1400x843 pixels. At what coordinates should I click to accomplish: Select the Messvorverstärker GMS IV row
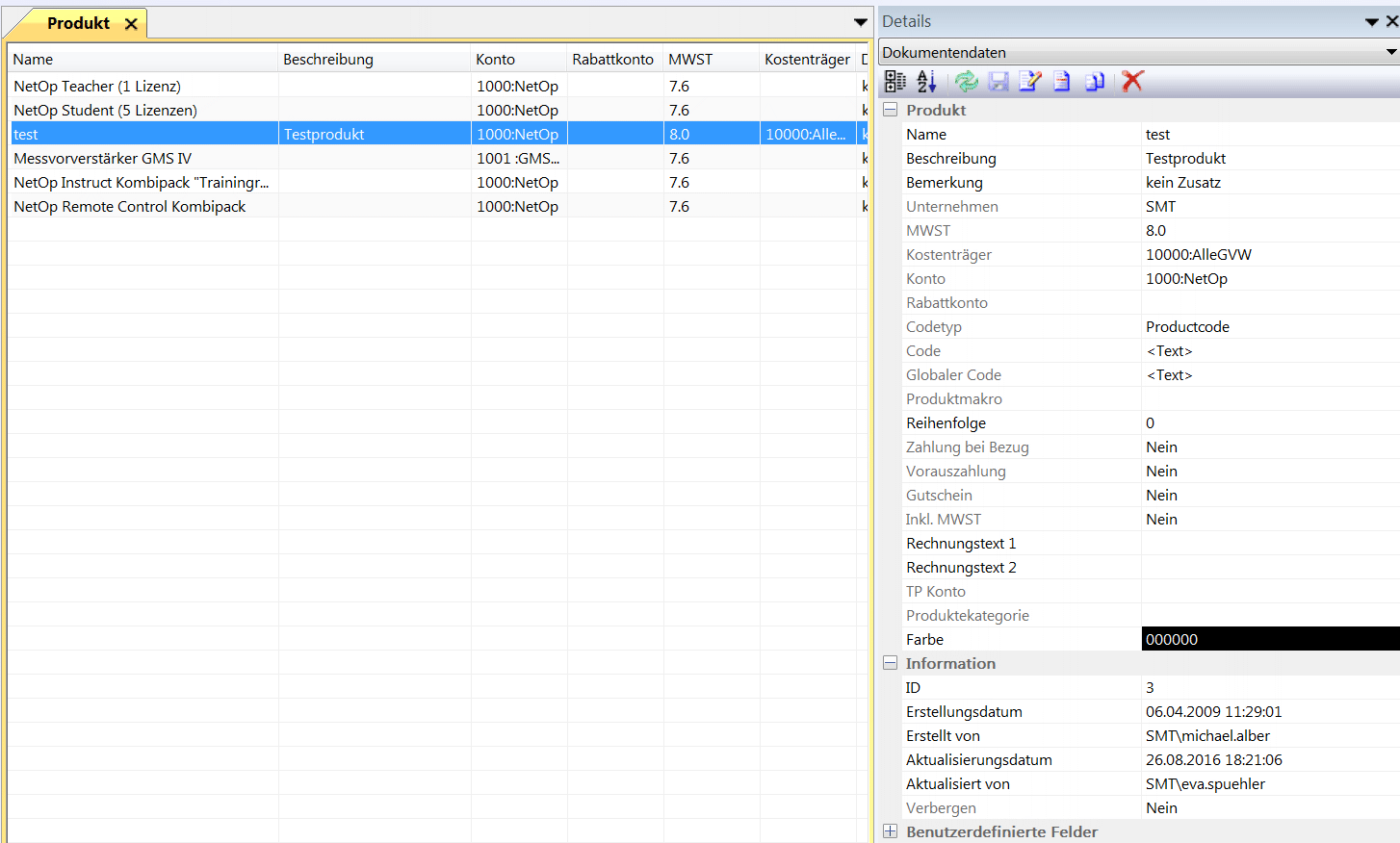pos(103,158)
